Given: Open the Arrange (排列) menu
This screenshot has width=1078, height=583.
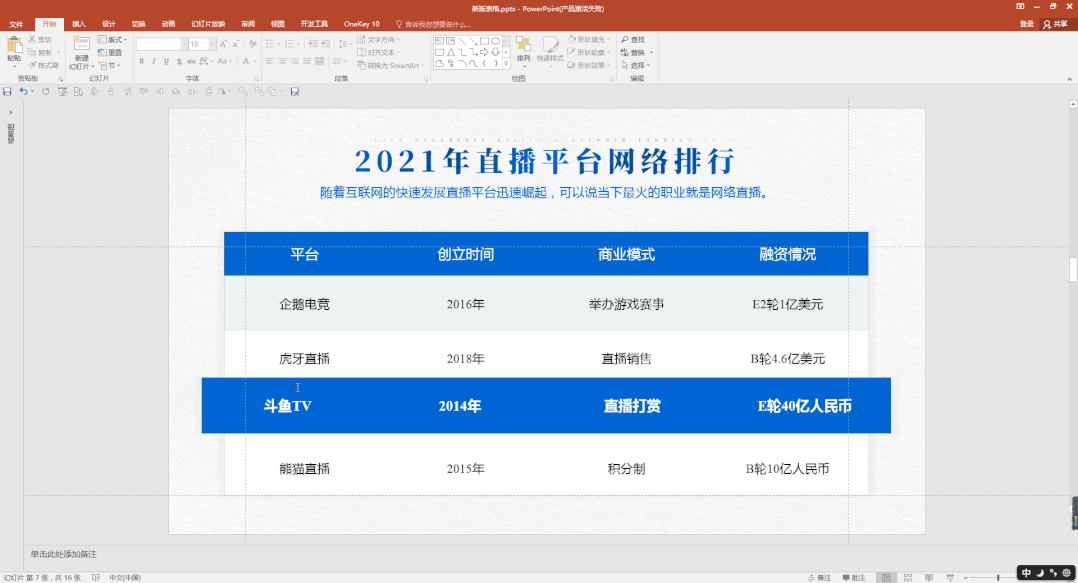Looking at the screenshot, I should (523, 50).
